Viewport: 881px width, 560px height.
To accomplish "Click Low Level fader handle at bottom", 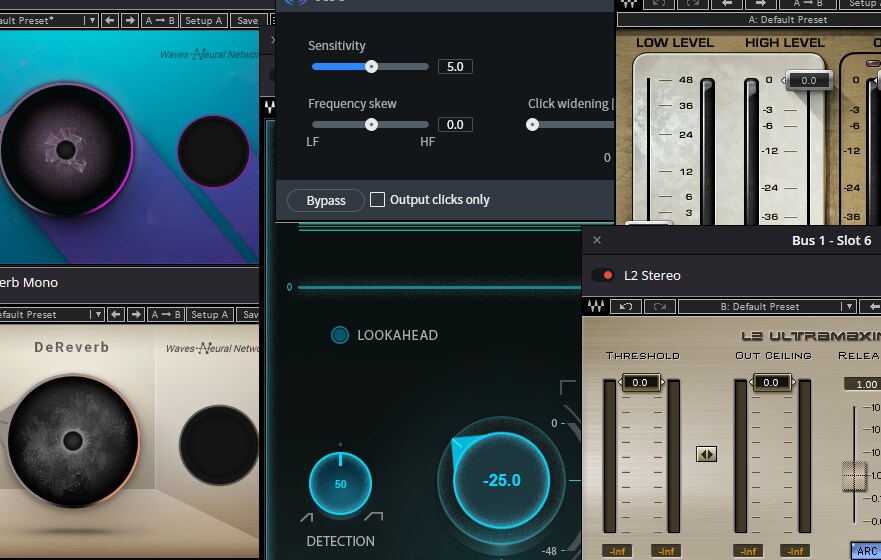I will [648, 224].
